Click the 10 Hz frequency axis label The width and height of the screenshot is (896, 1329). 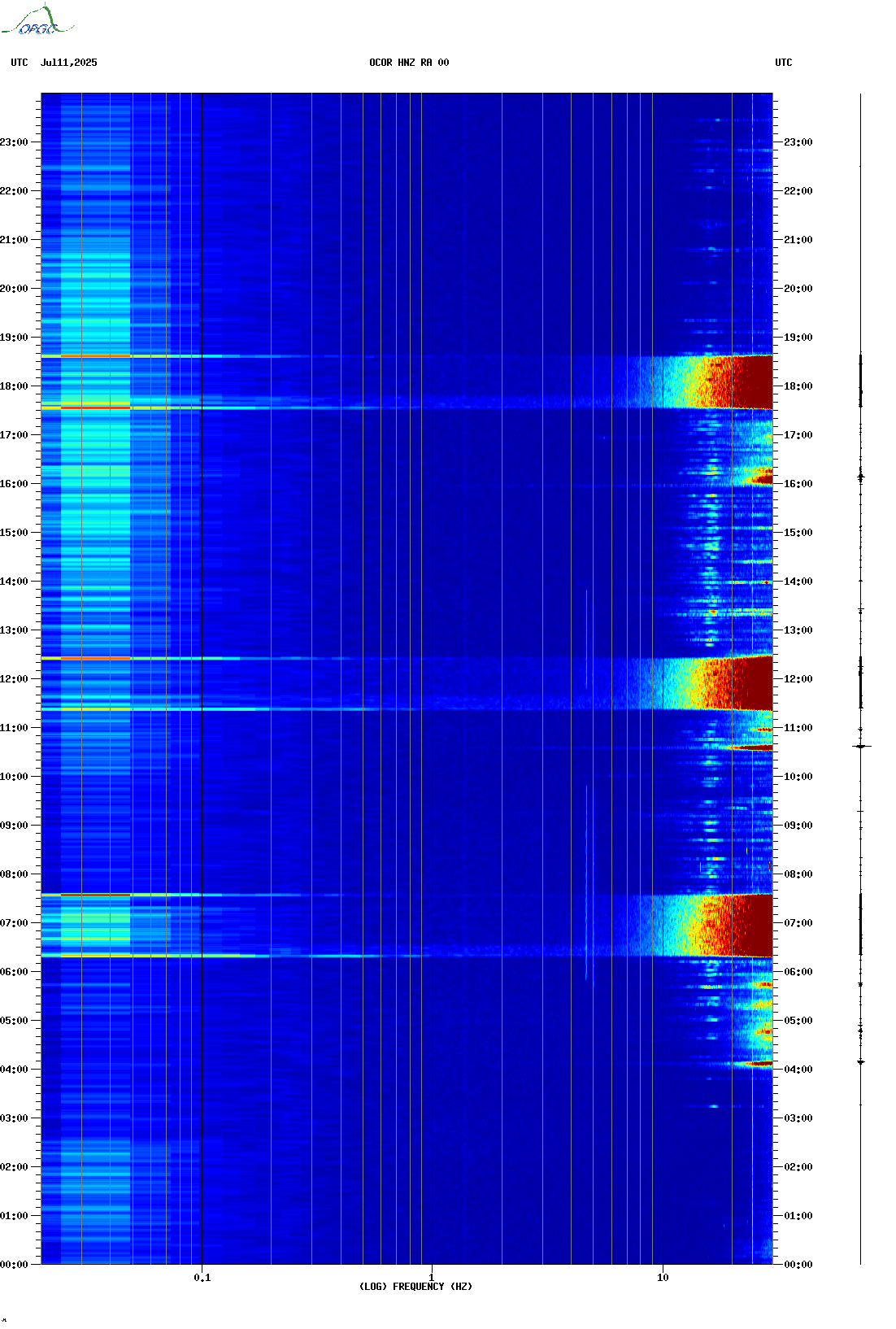[x=663, y=1278]
